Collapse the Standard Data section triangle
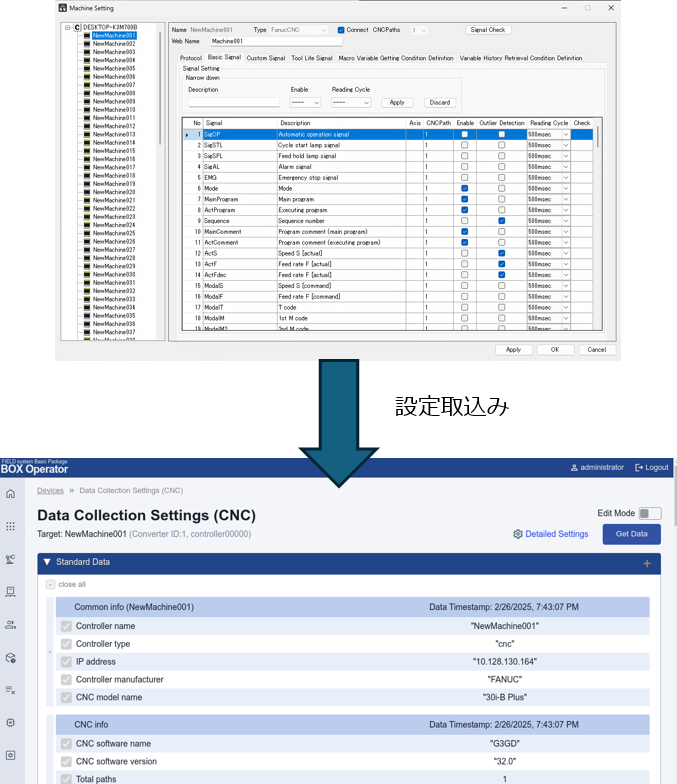Image resolution: width=677 pixels, height=784 pixels. [47, 562]
